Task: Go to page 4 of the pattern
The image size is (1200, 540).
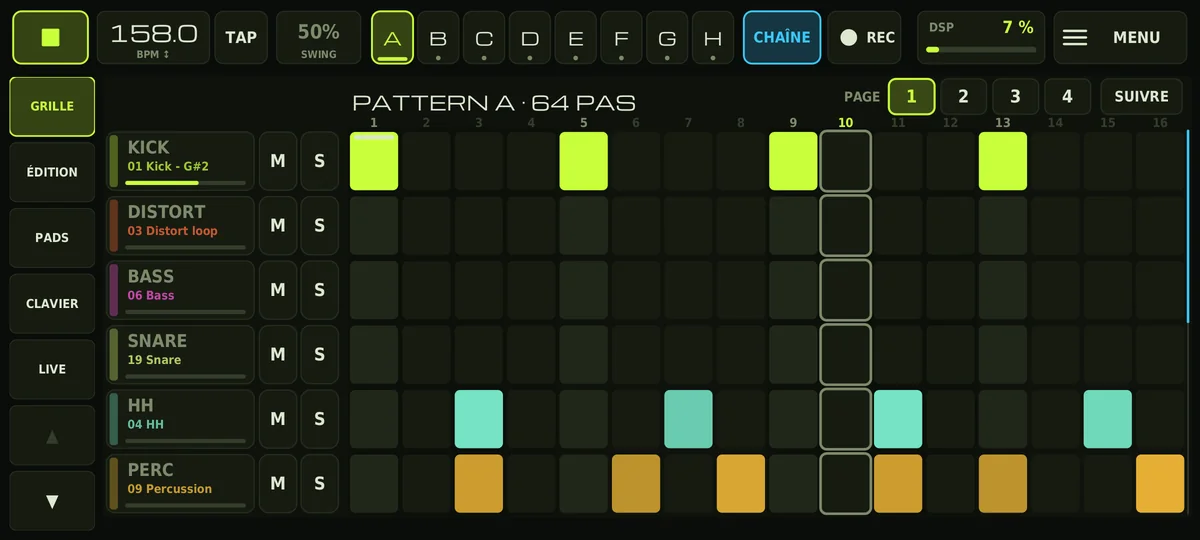Action: tap(1067, 96)
